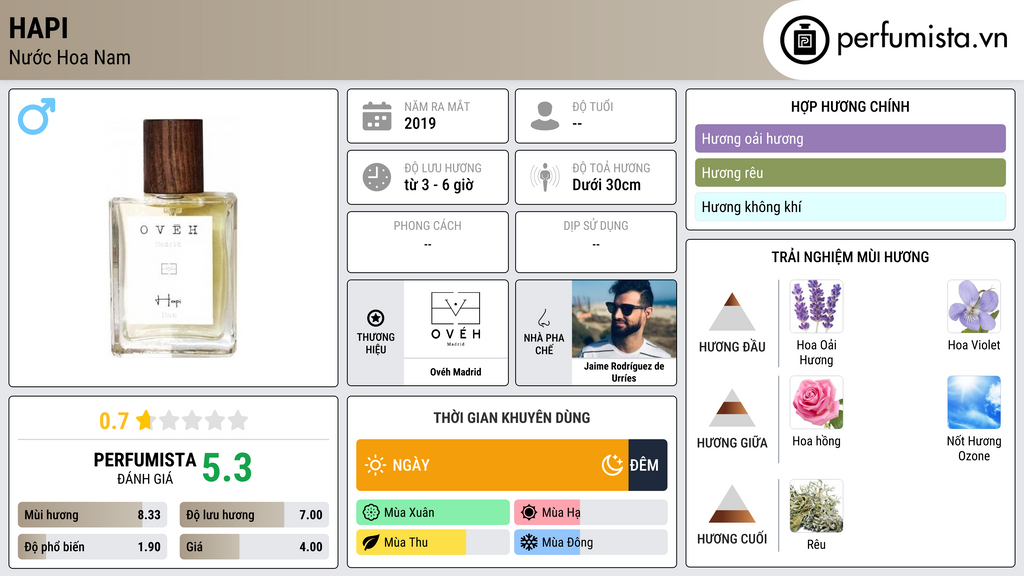Click the PHONG CÁCH style box

click(428, 242)
